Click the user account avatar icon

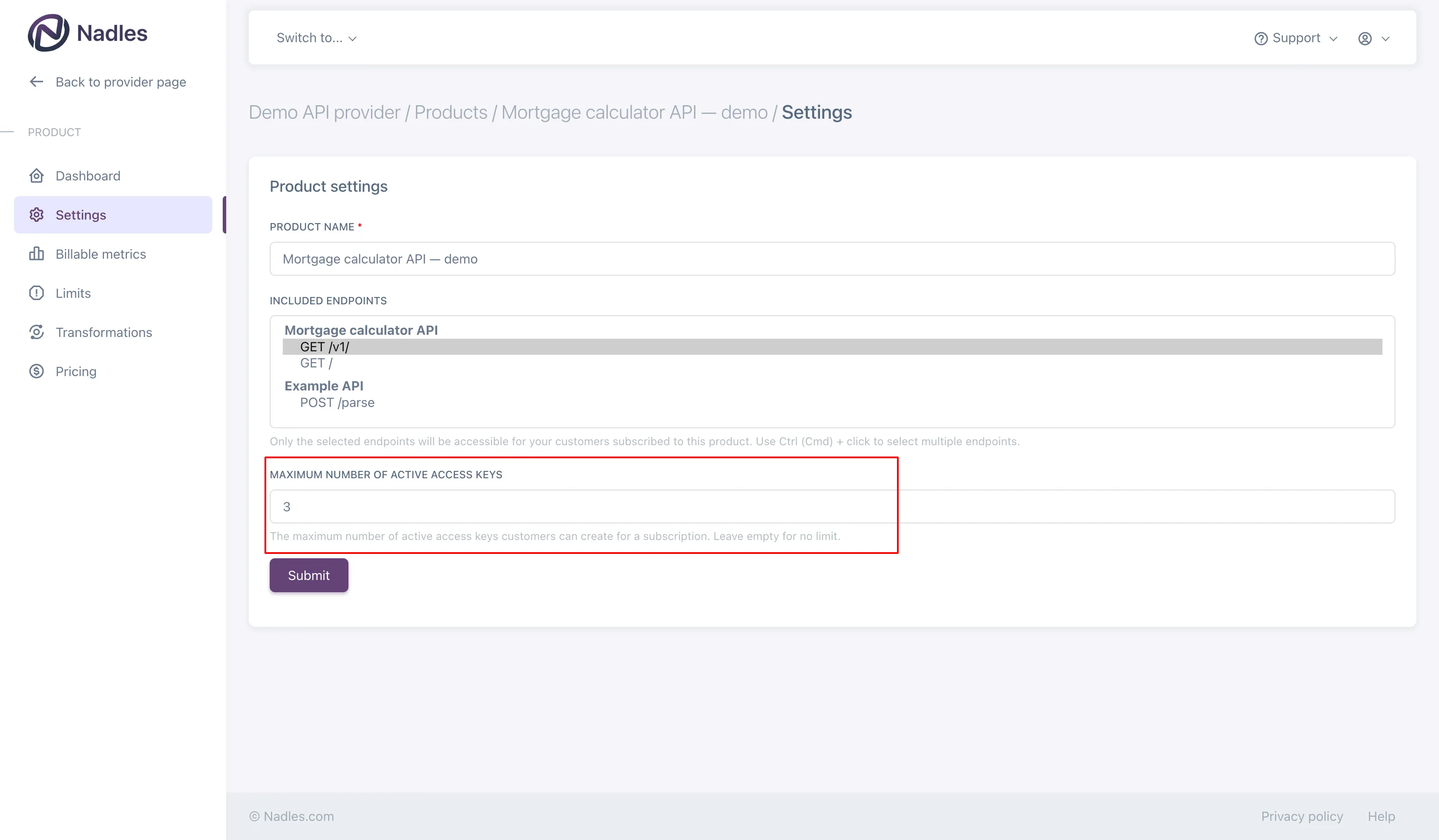click(1365, 38)
